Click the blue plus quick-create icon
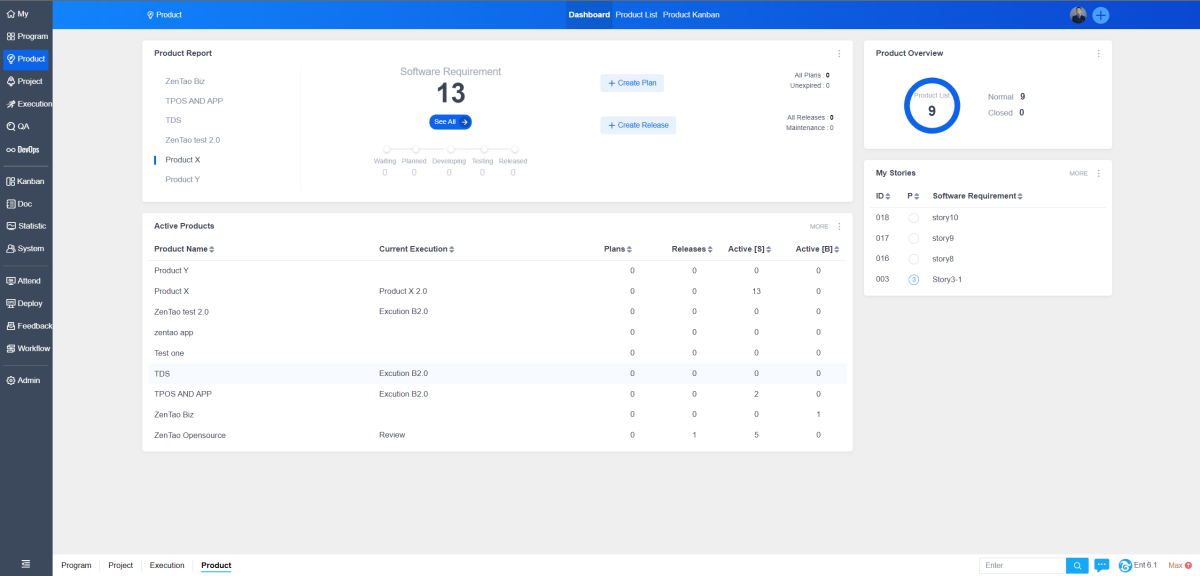This screenshot has width=1200, height=576. [1100, 15]
